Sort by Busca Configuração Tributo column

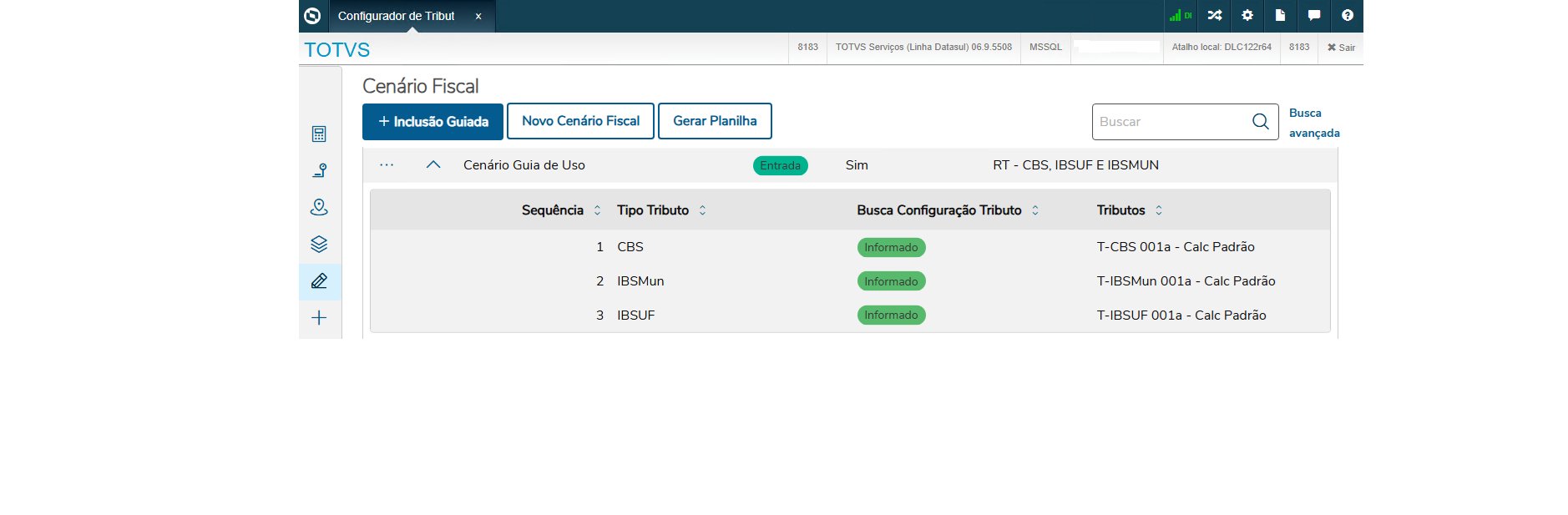tap(1035, 210)
